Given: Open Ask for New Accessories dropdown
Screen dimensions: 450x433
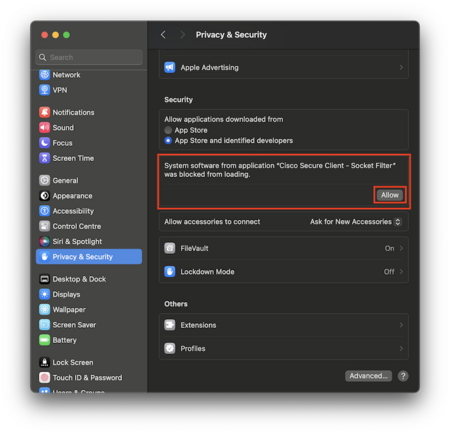Looking at the screenshot, I should [356, 222].
